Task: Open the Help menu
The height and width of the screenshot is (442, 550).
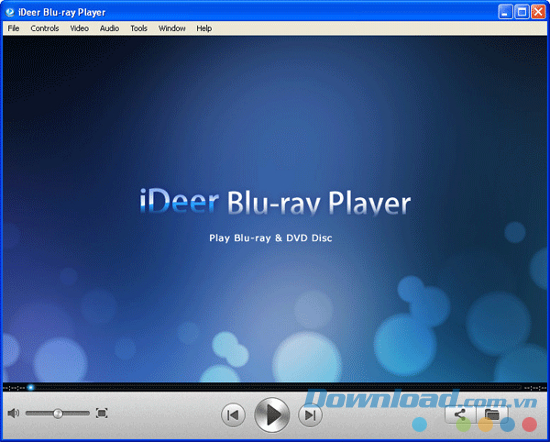Action: (204, 28)
